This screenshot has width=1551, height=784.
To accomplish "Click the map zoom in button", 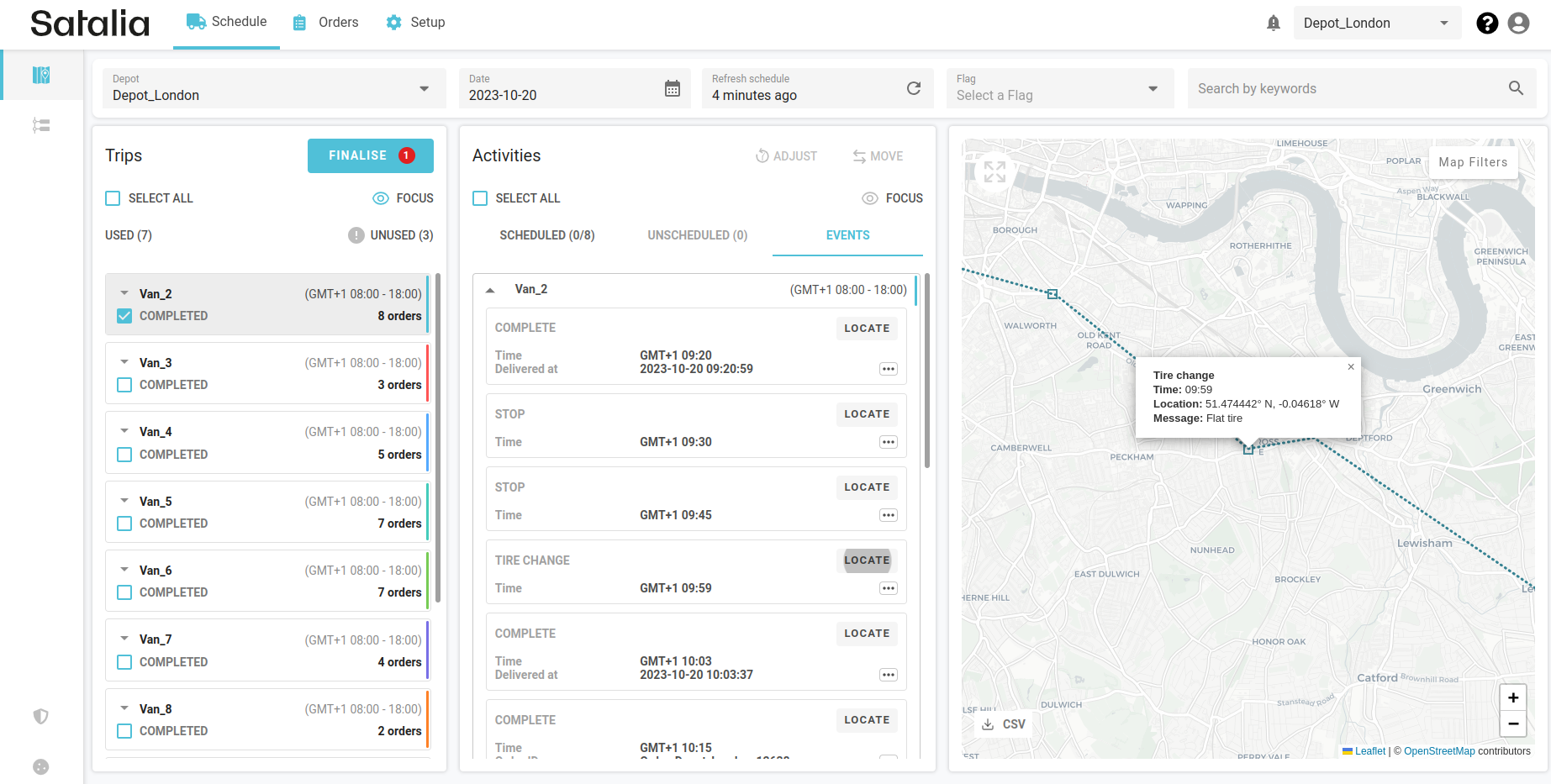I will (1512, 697).
